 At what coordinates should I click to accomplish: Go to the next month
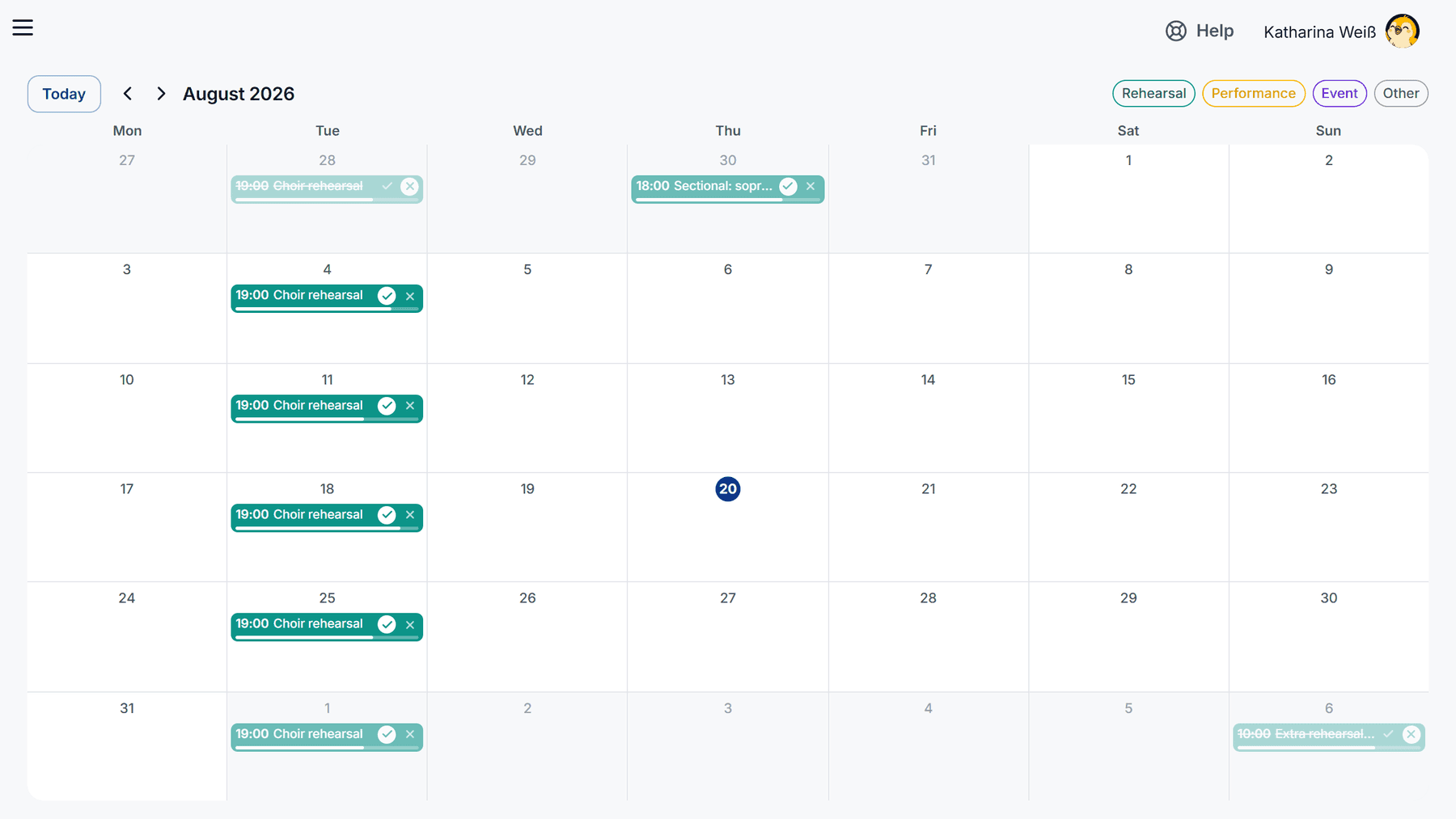click(x=161, y=94)
